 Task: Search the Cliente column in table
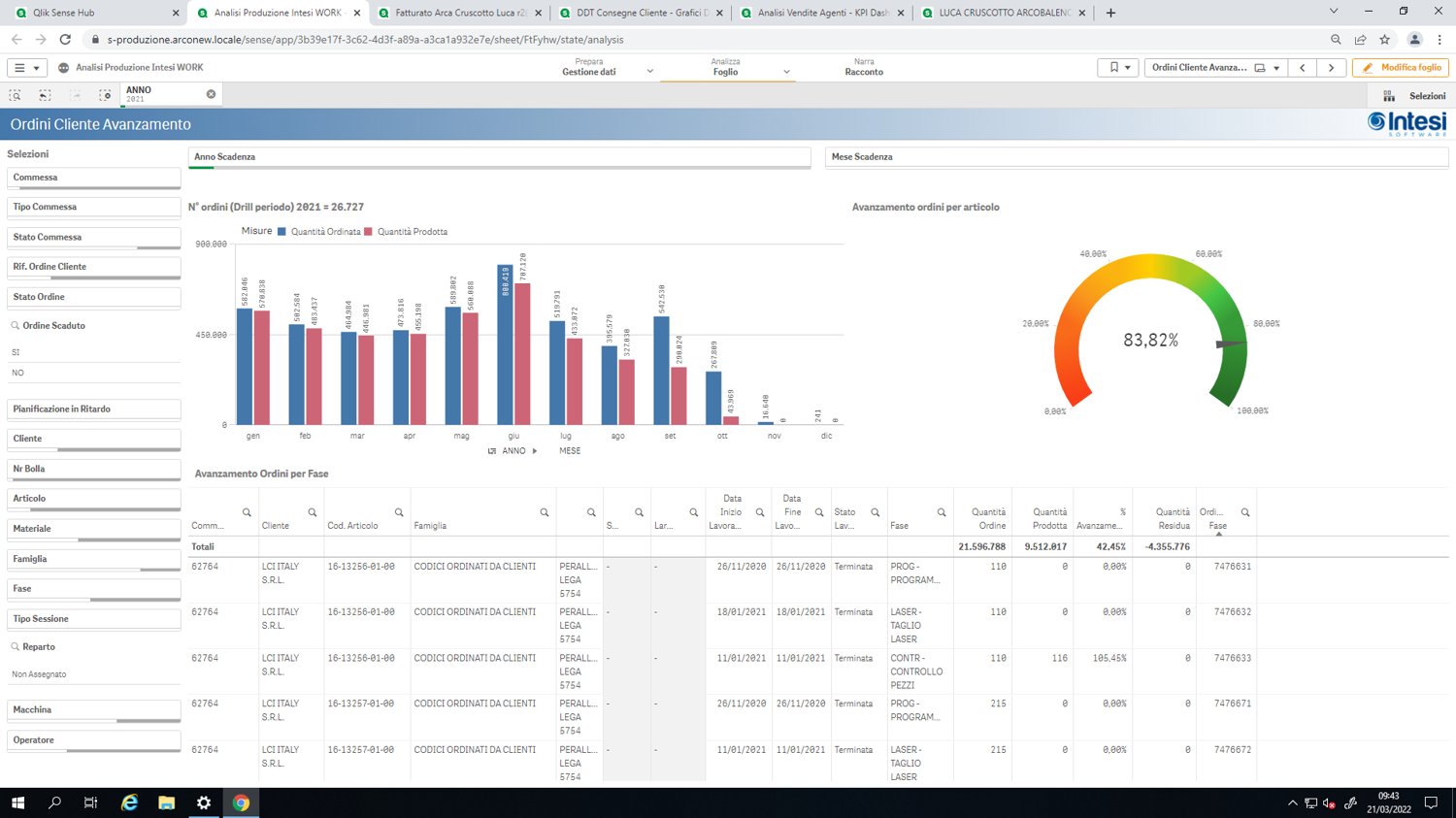313,512
